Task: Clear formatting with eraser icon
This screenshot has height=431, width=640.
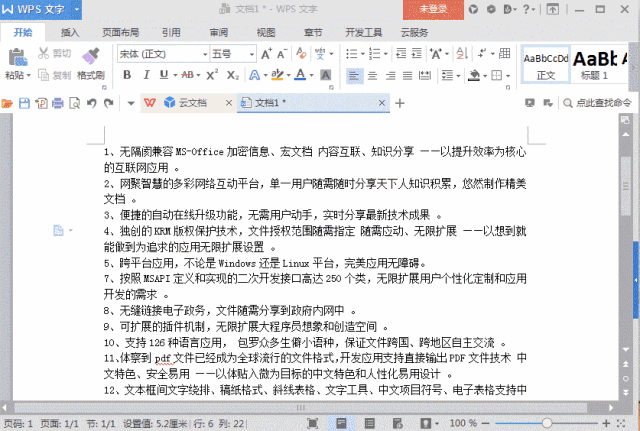Action: 301,53
